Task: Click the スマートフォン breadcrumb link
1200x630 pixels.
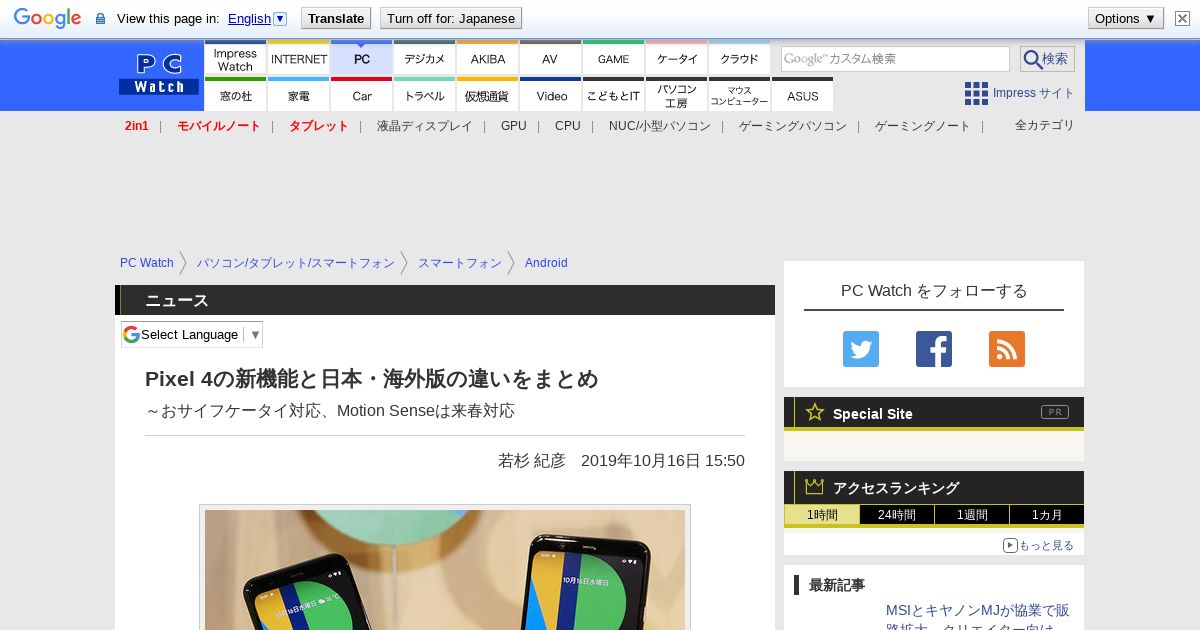Action: pos(460,263)
